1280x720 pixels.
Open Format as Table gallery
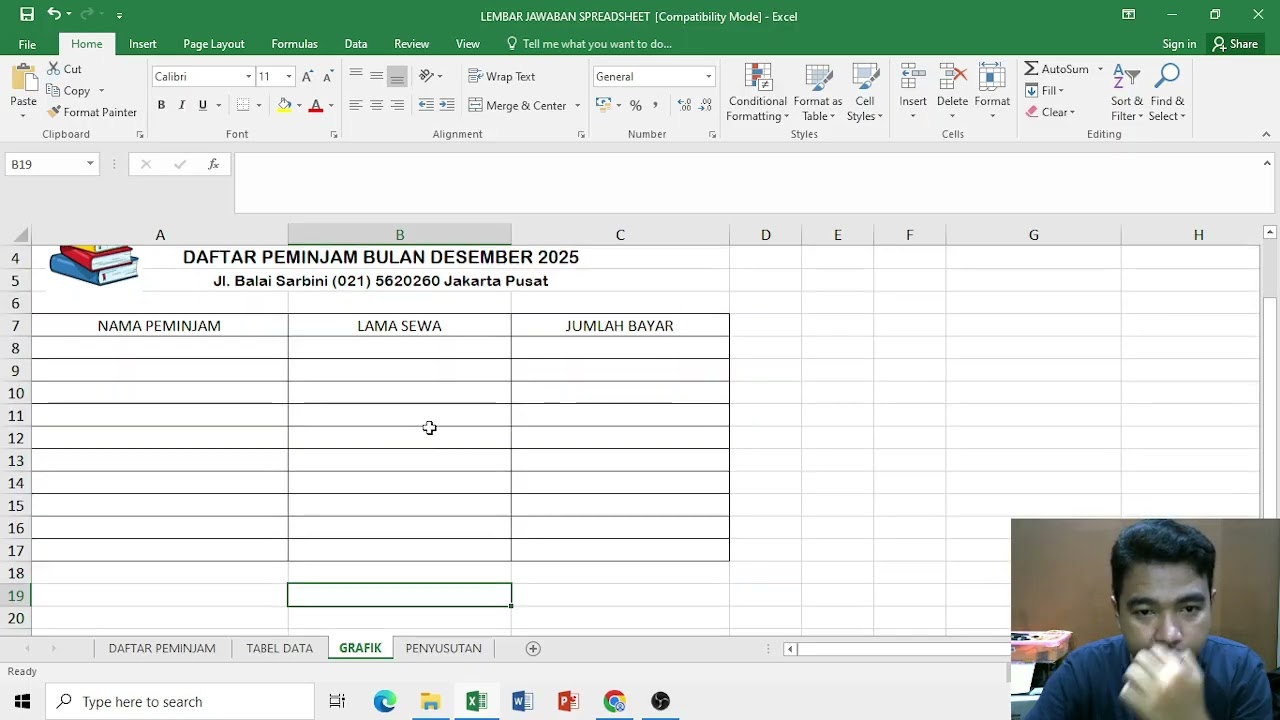pyautogui.click(x=818, y=93)
